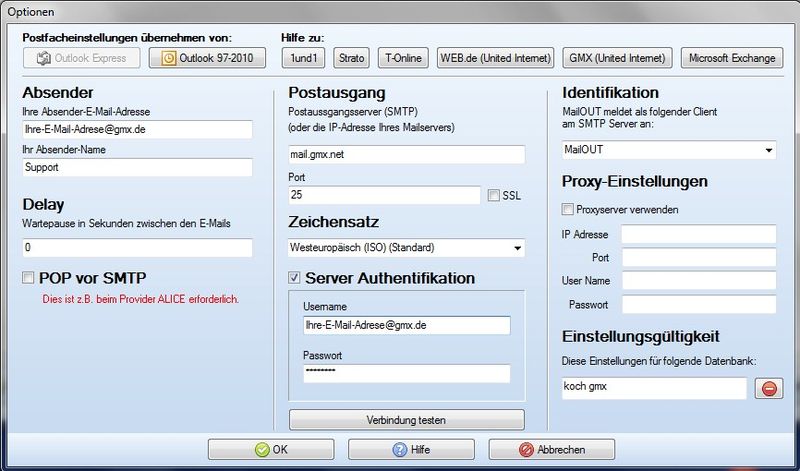Image resolution: width=800 pixels, height=471 pixels.
Task: Cancel with the Abbrechen button
Action: coord(552,450)
